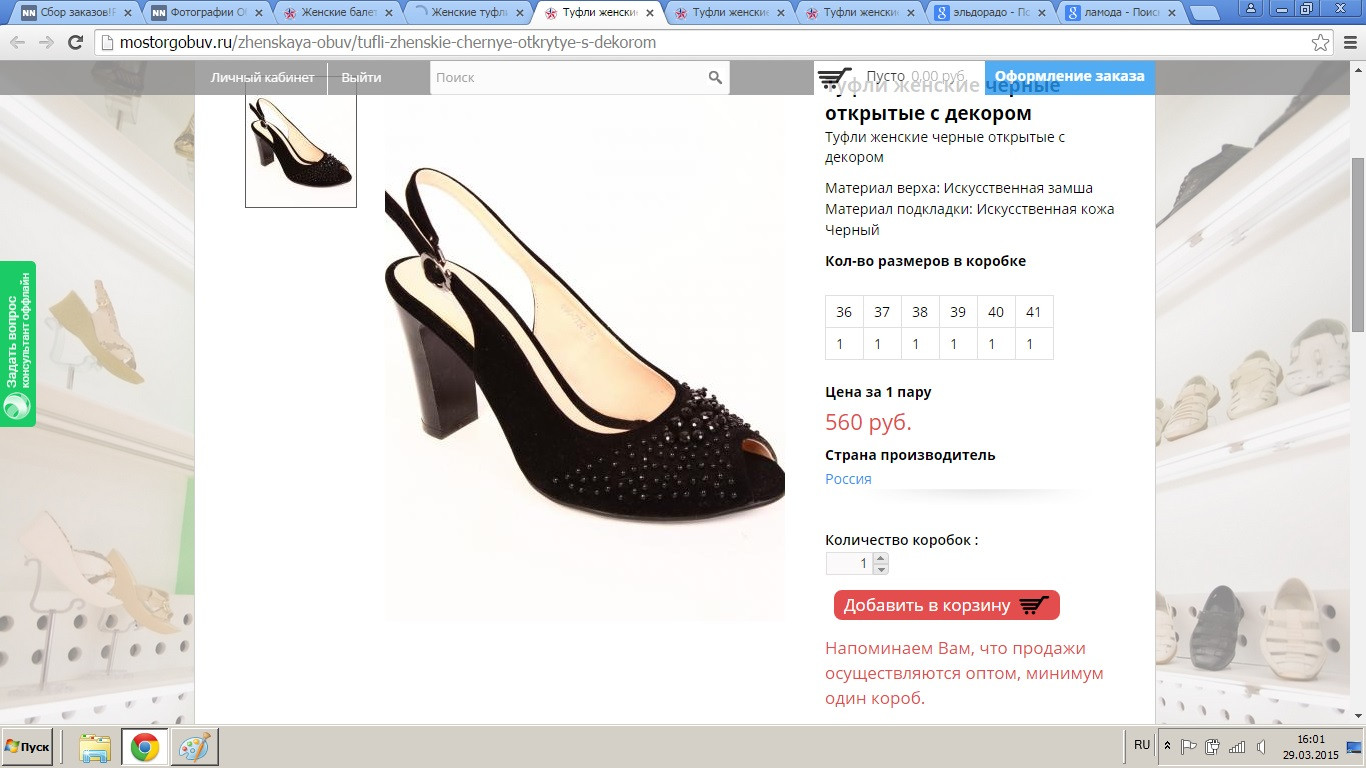Screen dimensions: 1366x768
Task: Click the browser back arrow
Action: tap(18, 43)
